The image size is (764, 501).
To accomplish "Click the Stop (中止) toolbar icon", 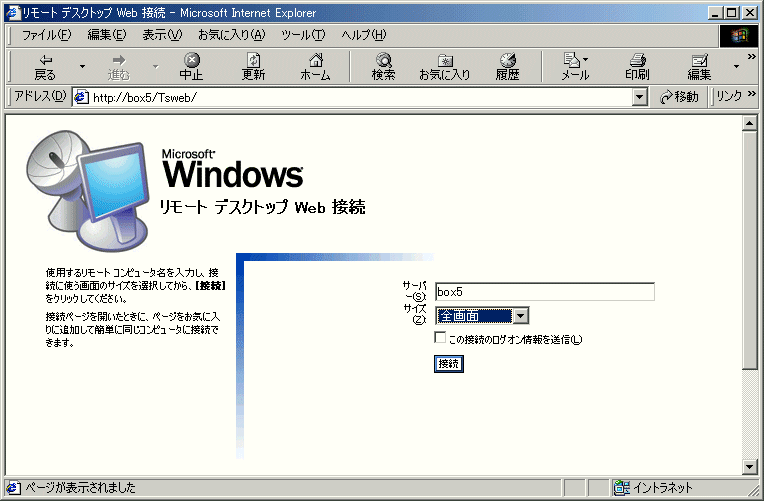I will [191, 66].
